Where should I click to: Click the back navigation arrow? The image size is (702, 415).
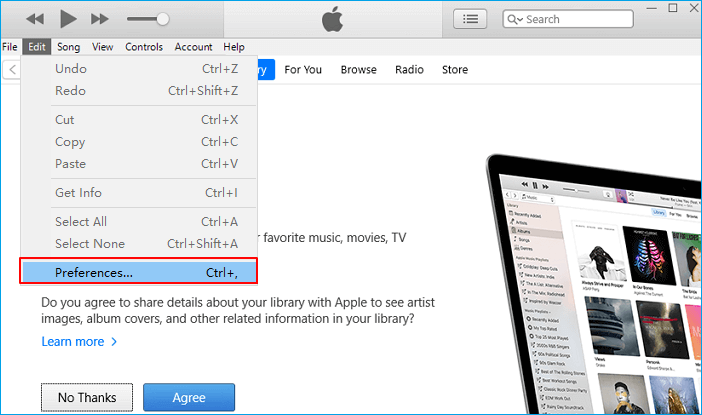pos(12,70)
